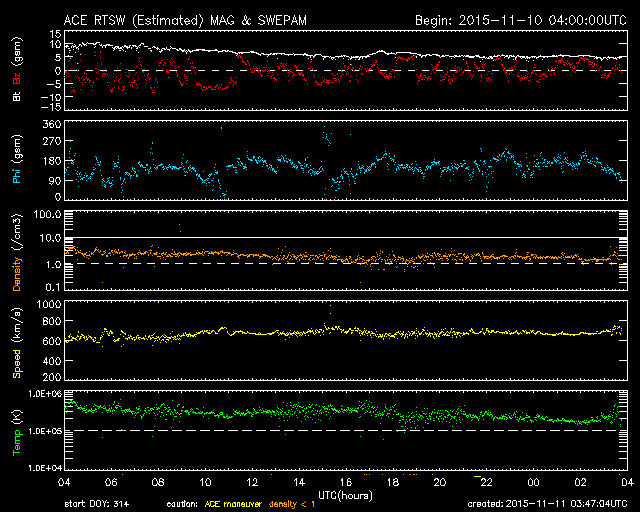The image size is (640, 512).
Task: Click the start DOY: 314 text
Action: tap(95, 503)
